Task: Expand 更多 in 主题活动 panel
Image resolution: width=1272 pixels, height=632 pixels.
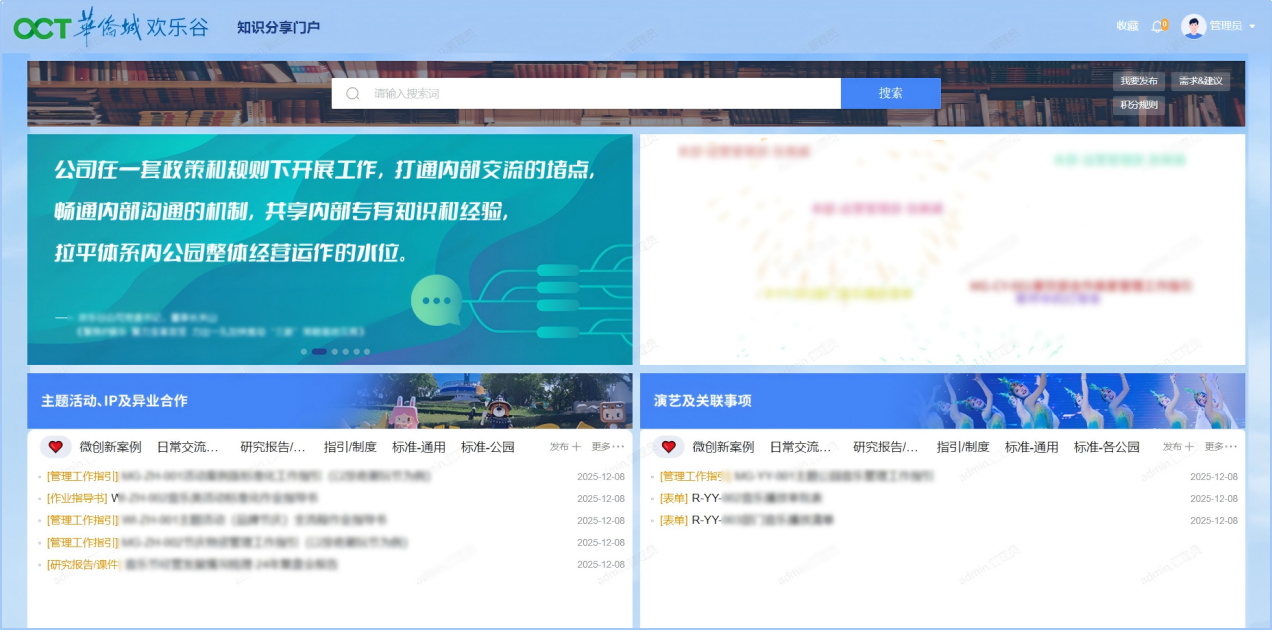Action: pyautogui.click(x=607, y=447)
